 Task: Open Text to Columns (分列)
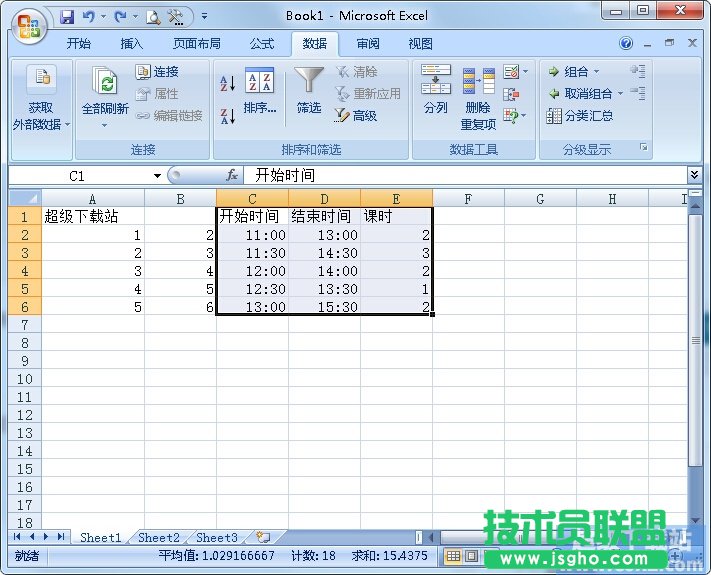(436, 90)
